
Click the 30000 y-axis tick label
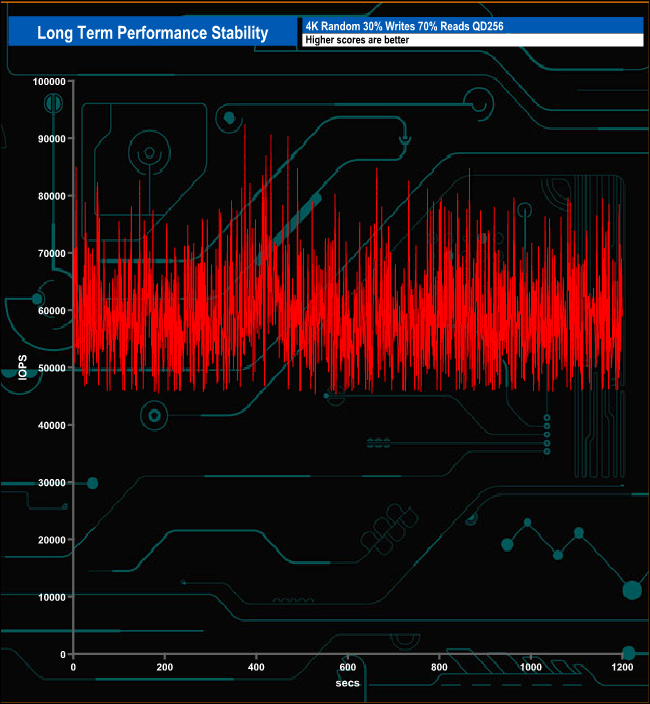click(x=49, y=483)
